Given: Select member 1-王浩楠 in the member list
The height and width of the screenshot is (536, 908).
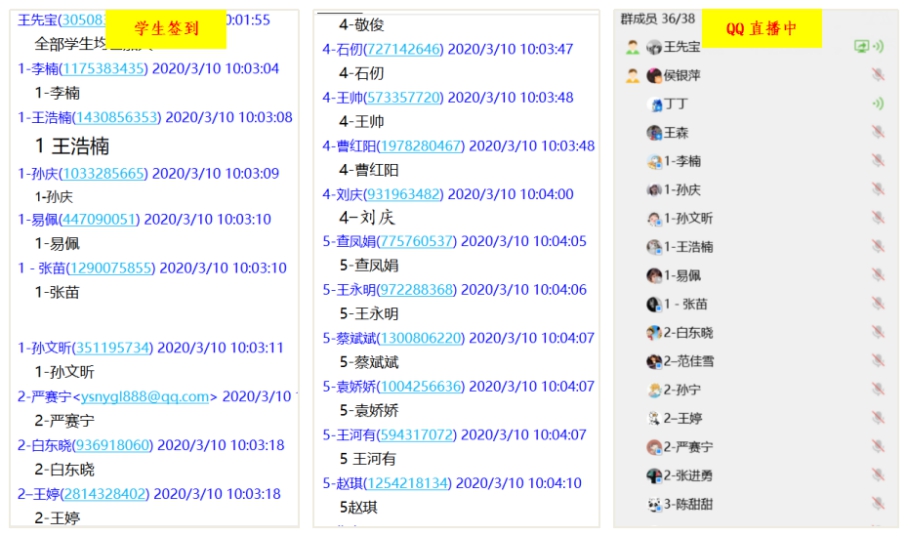Looking at the screenshot, I should (688, 247).
